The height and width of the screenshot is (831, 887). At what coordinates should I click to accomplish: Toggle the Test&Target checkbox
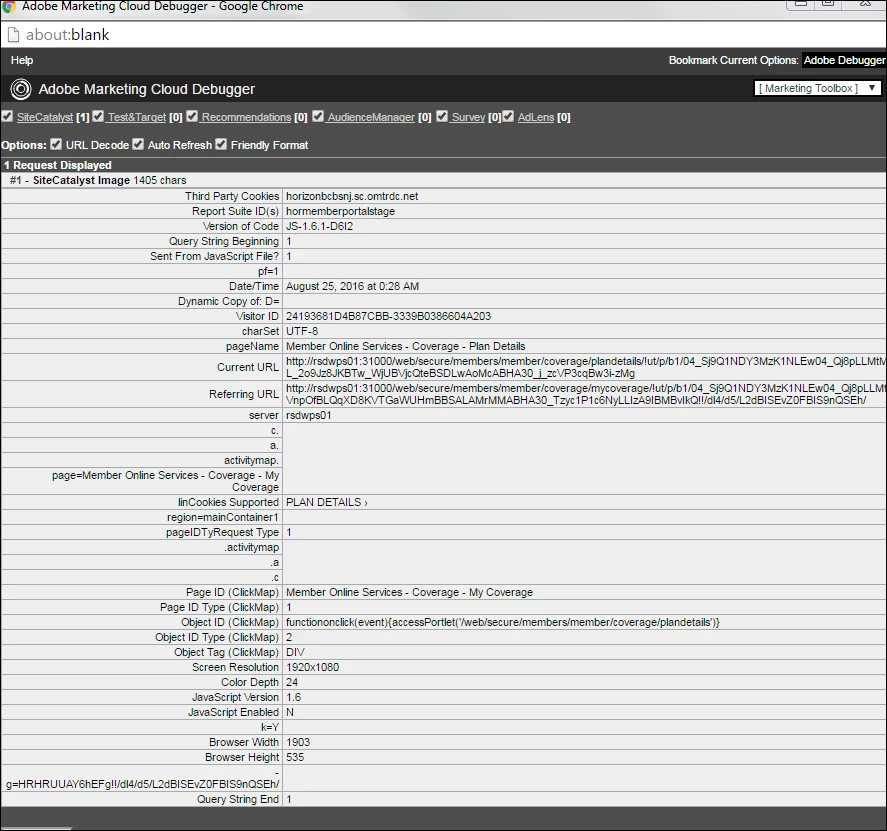tap(98, 116)
